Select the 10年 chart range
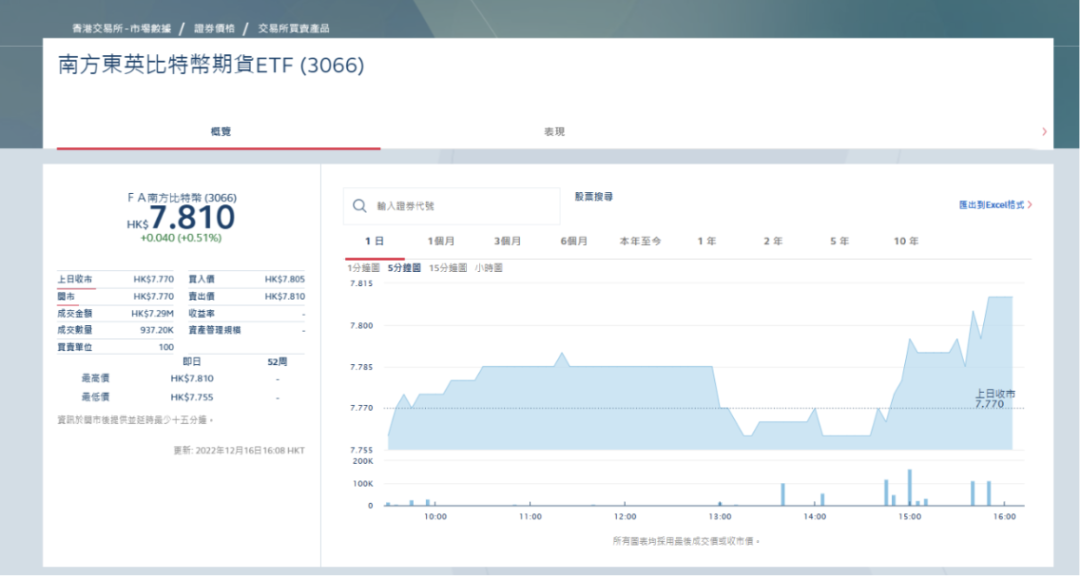 (906, 241)
